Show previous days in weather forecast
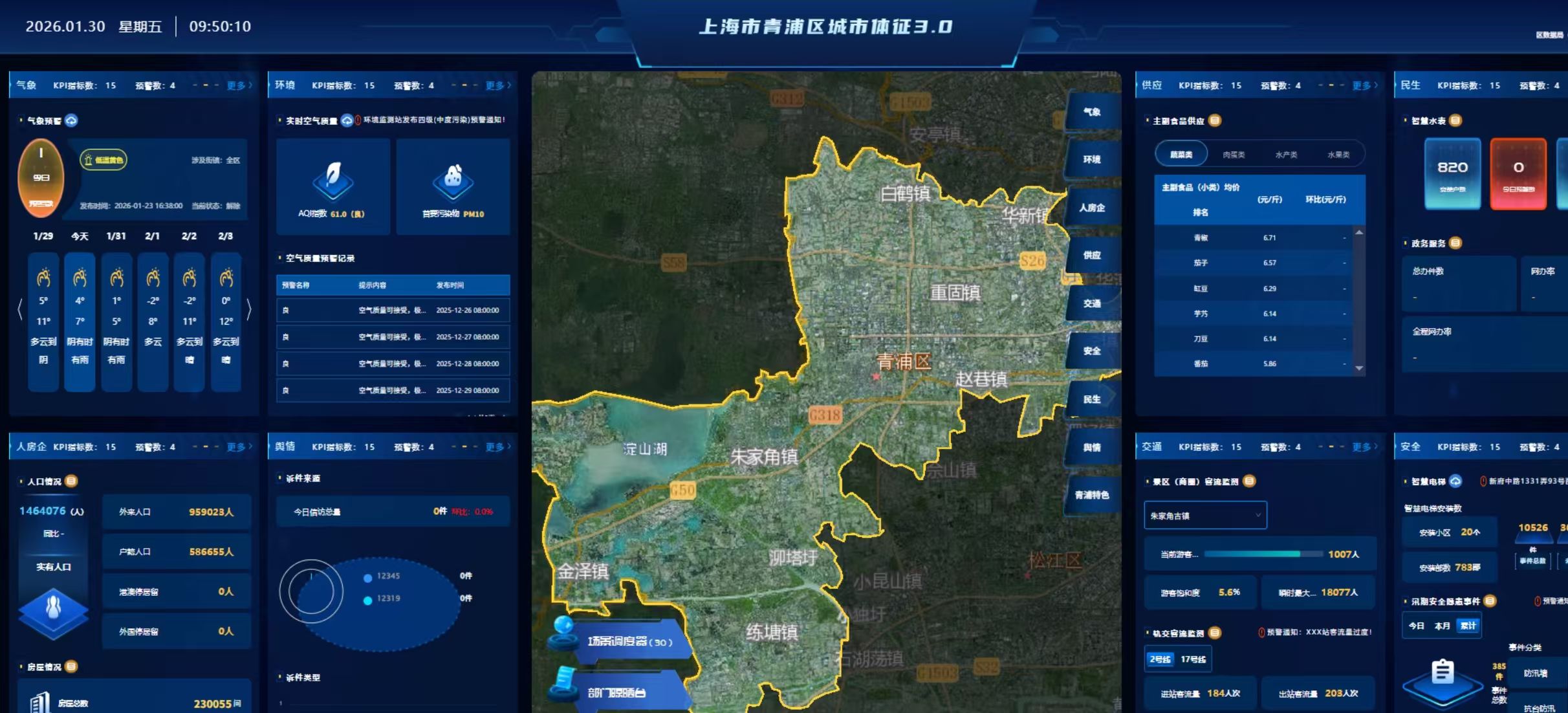 (x=19, y=309)
